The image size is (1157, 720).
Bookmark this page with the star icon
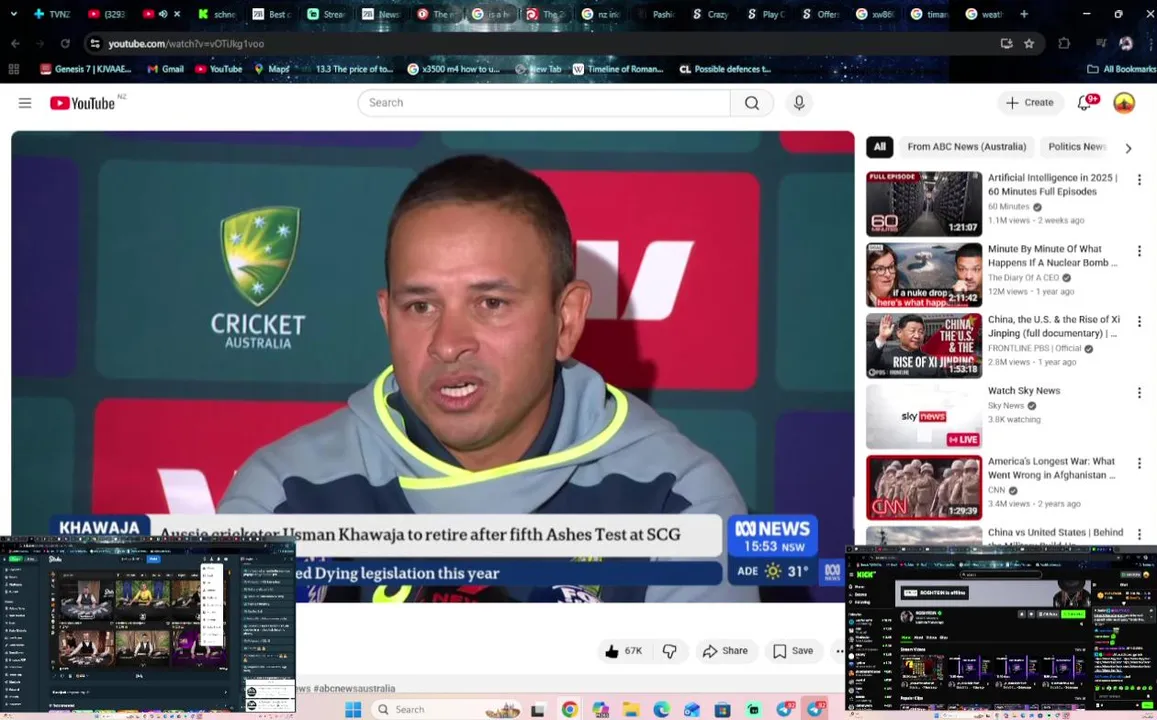[x=1029, y=44]
